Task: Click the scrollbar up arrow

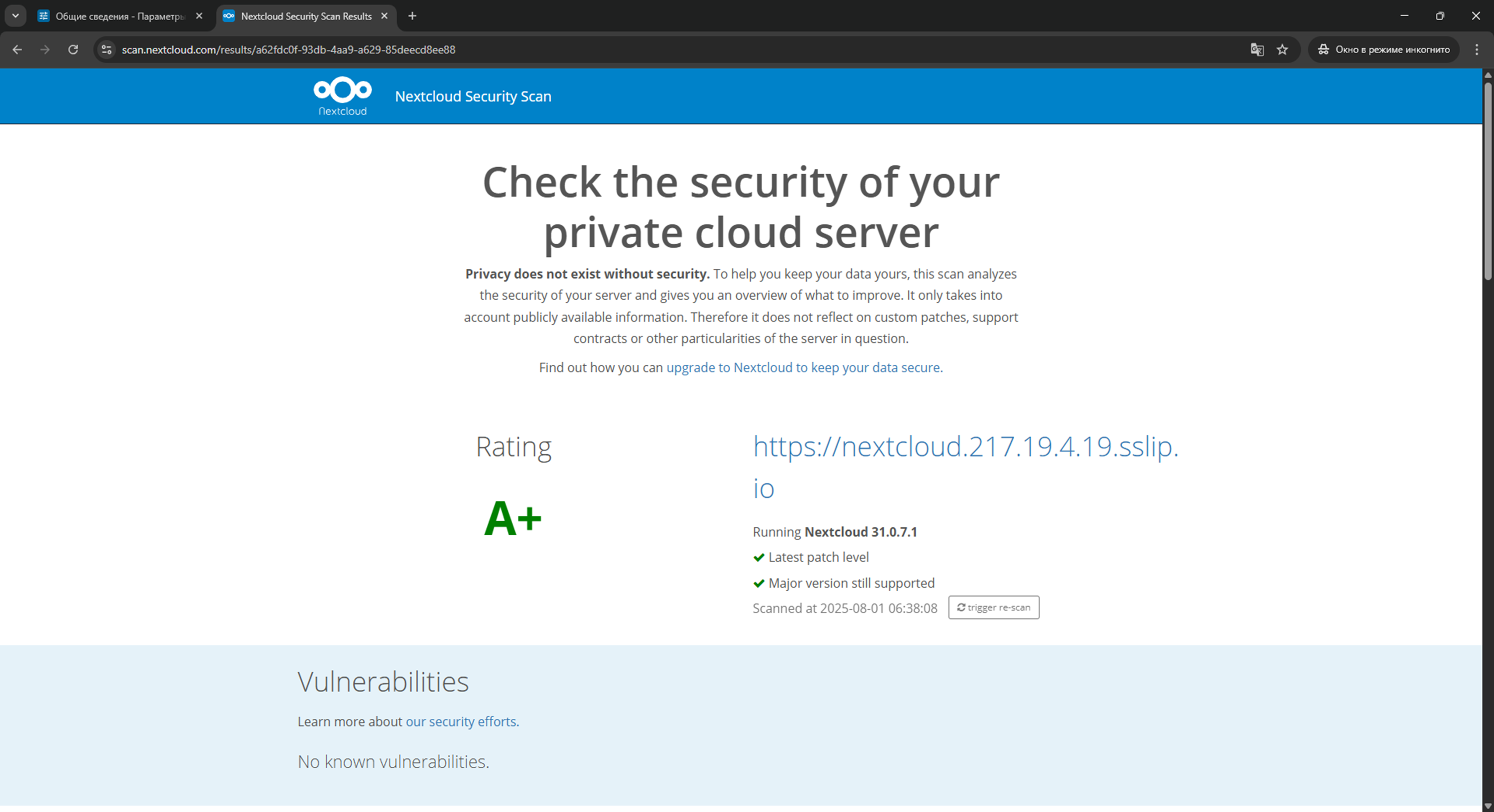Action: (x=1488, y=75)
